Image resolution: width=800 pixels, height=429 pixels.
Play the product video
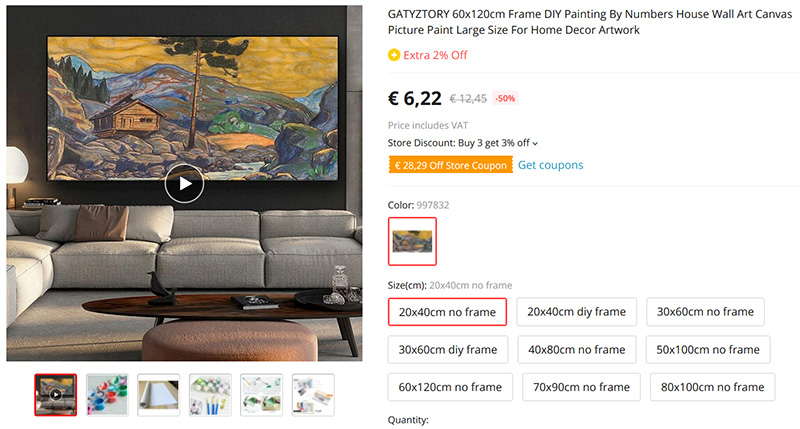pyautogui.click(x=184, y=184)
